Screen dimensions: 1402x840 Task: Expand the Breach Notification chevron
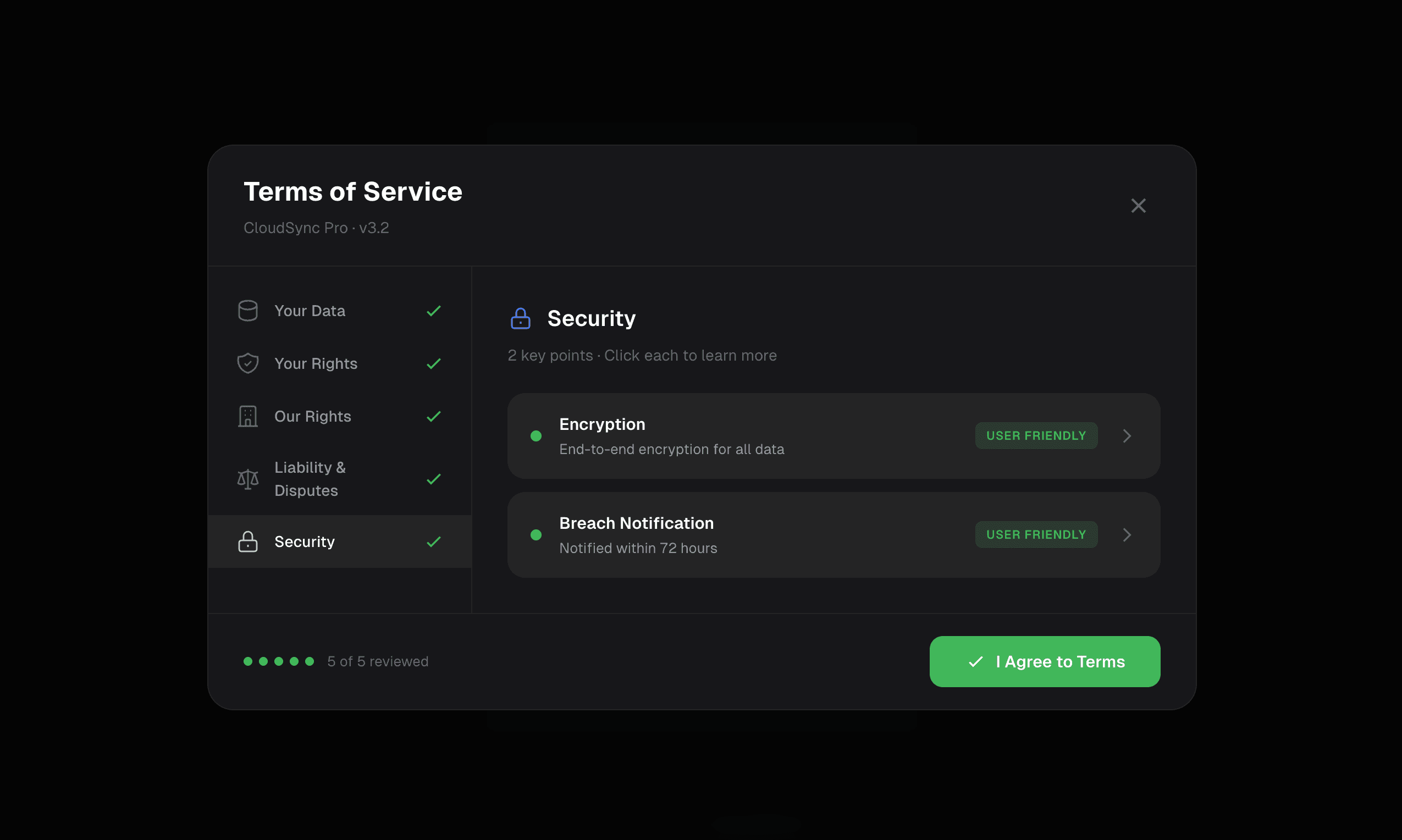(1127, 535)
